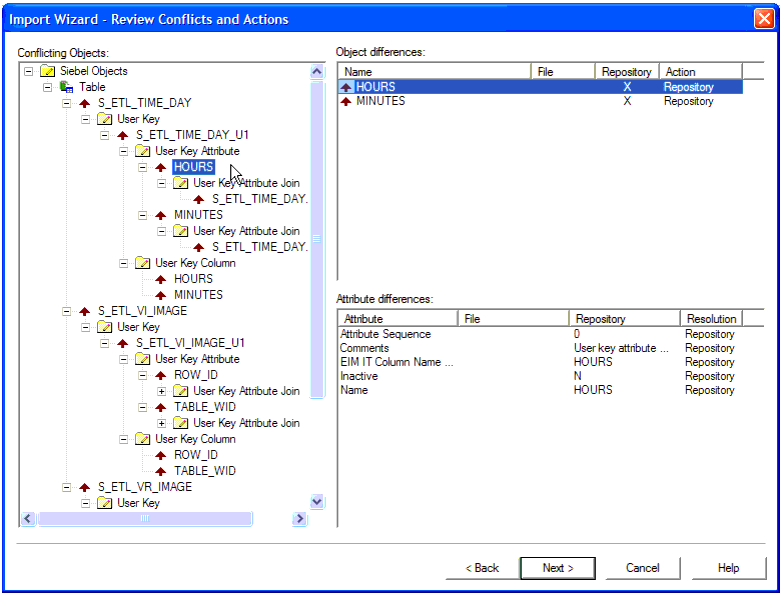
Task: Click folder icon of User Key Attribute under S_ETL_TIME_DAY_U1
Action: [x=143, y=151]
